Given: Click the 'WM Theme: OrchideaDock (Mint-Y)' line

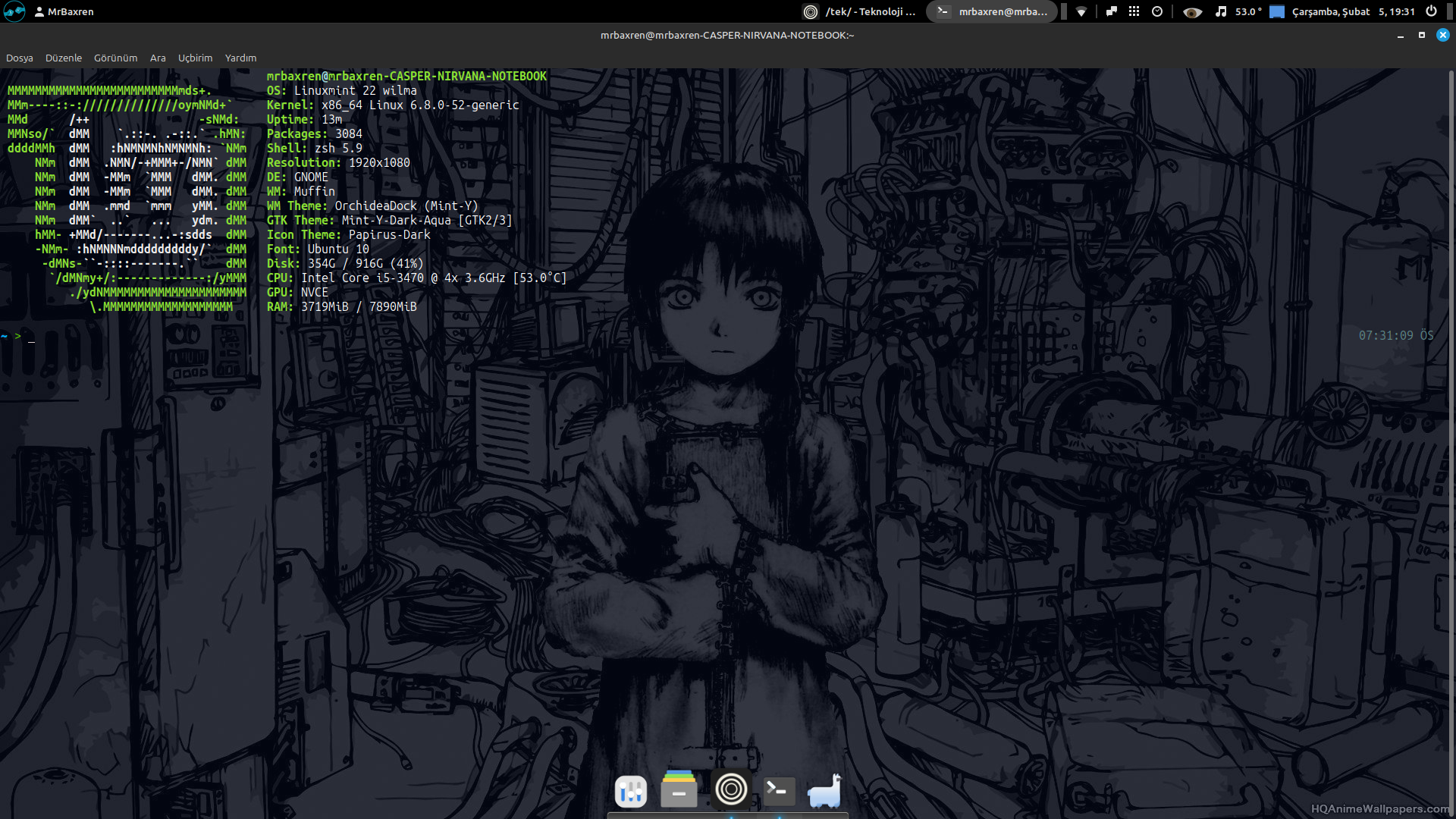Looking at the screenshot, I should (372, 206).
